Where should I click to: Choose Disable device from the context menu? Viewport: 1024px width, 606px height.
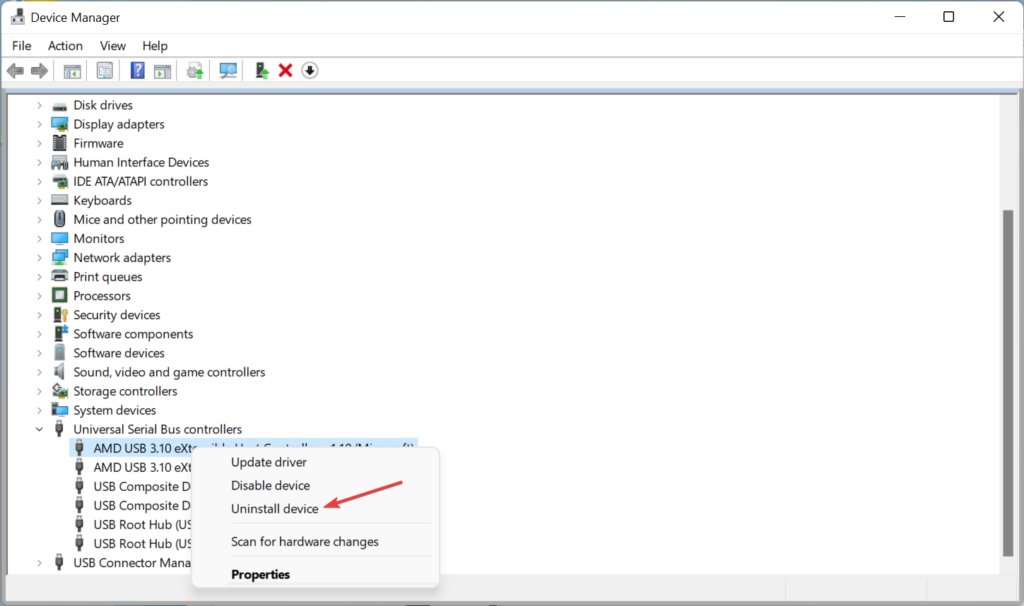270,486
